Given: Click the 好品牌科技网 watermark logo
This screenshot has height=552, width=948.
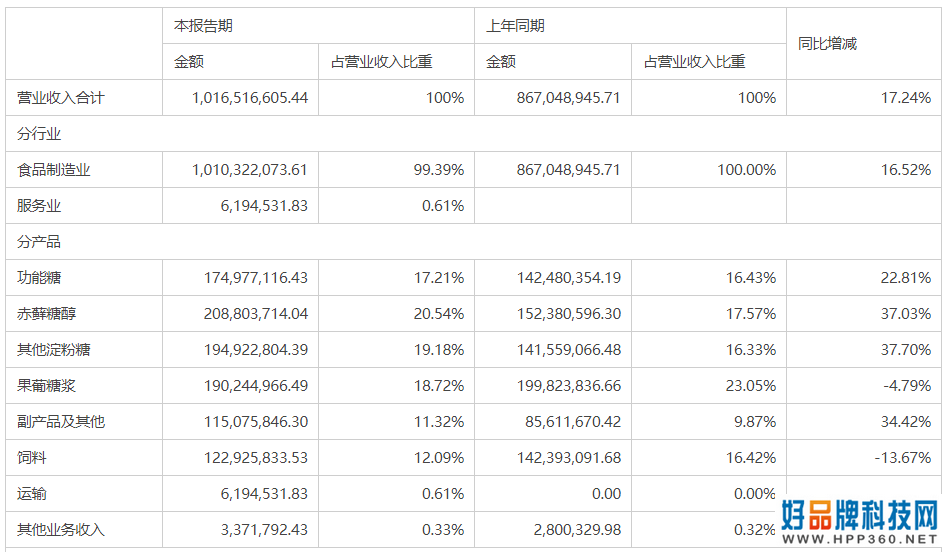Looking at the screenshot, I should (x=860, y=515).
